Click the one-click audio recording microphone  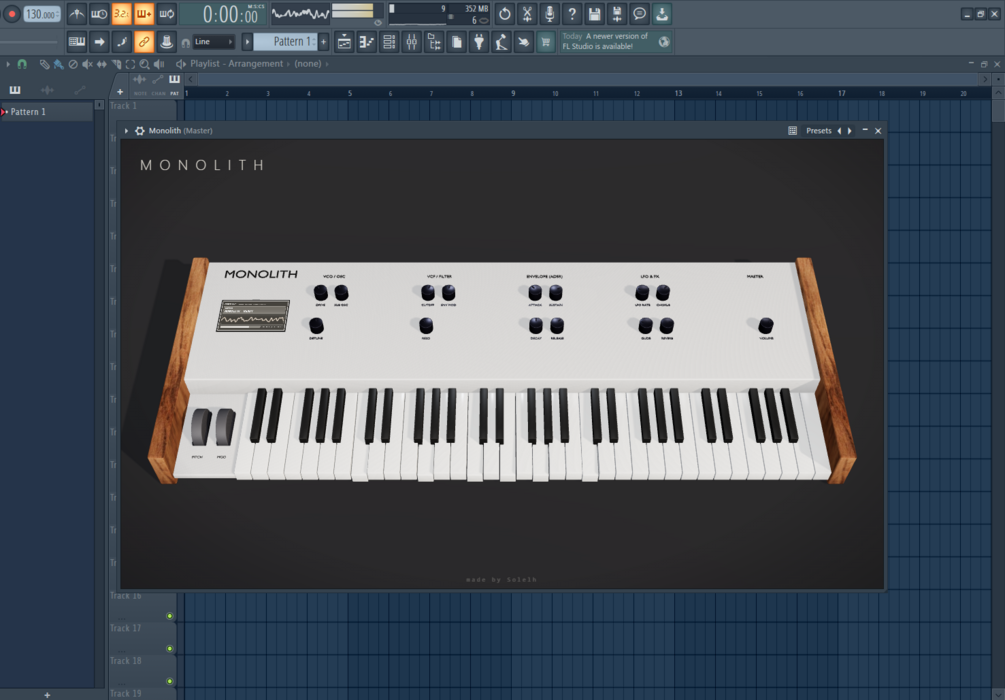549,13
